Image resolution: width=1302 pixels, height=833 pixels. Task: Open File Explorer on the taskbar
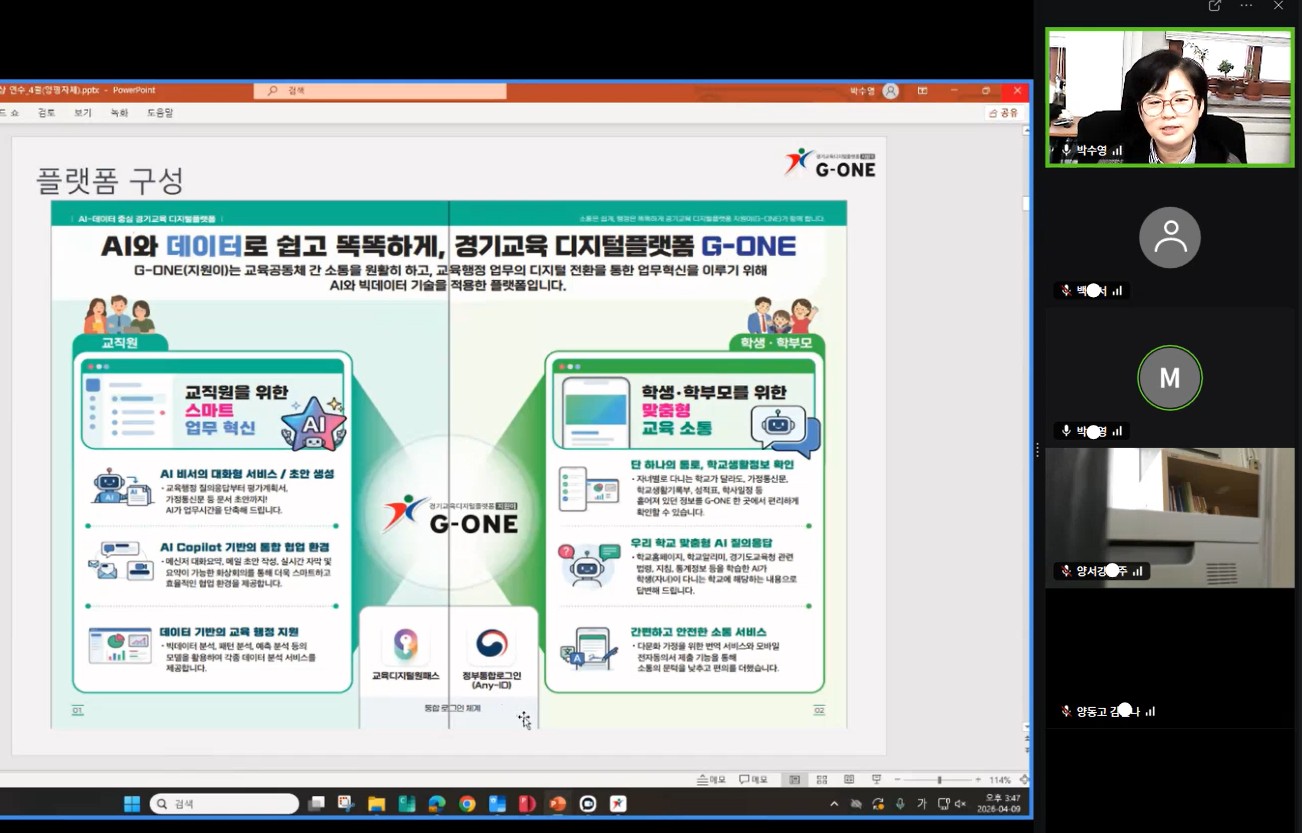376,804
